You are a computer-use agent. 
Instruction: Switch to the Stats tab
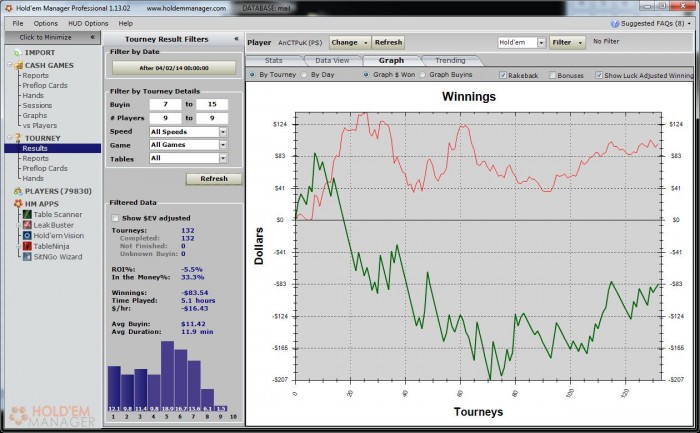click(x=273, y=60)
